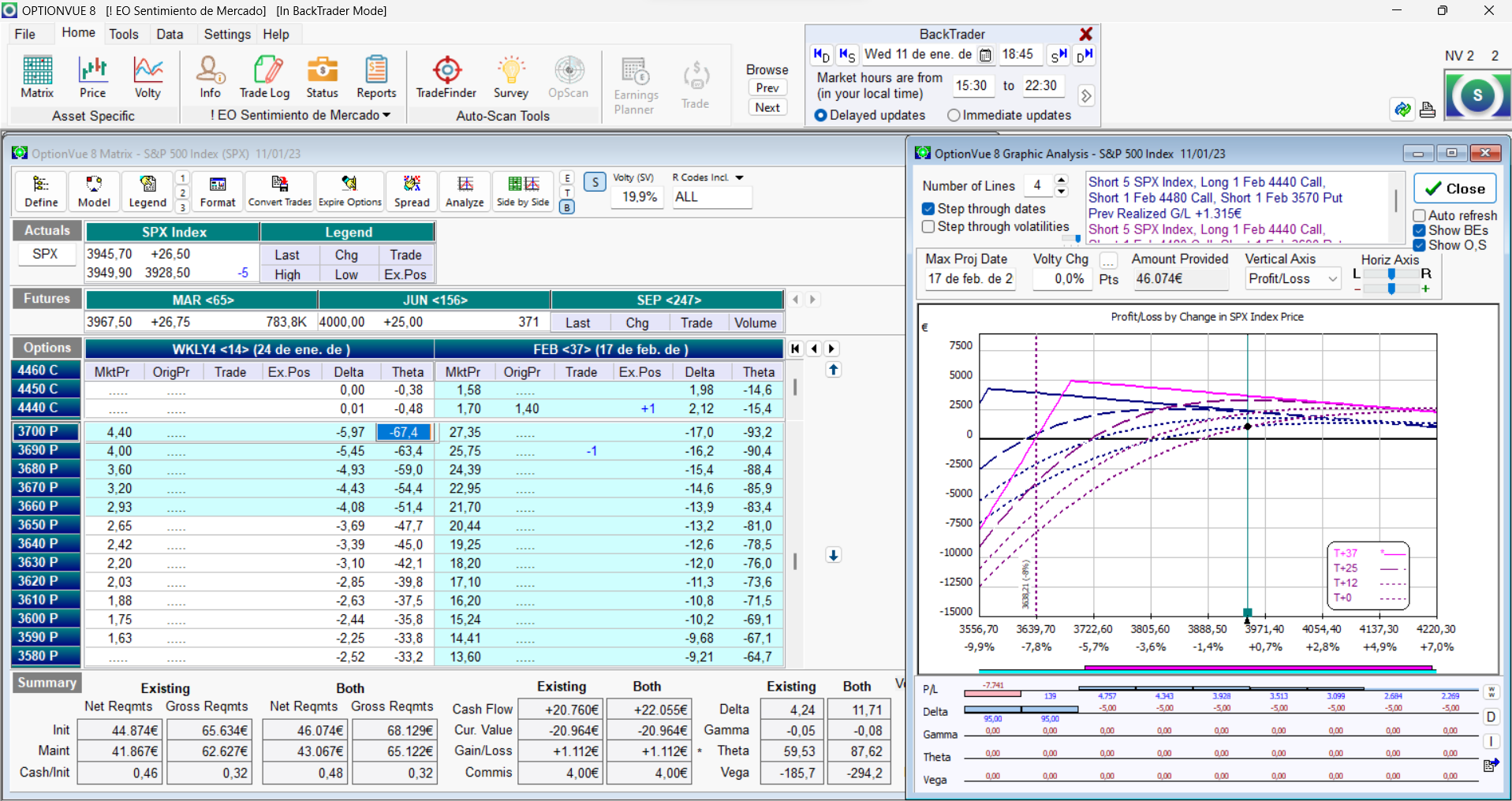Open the Trade Log
This screenshot has width=1512, height=801.
coord(265,77)
